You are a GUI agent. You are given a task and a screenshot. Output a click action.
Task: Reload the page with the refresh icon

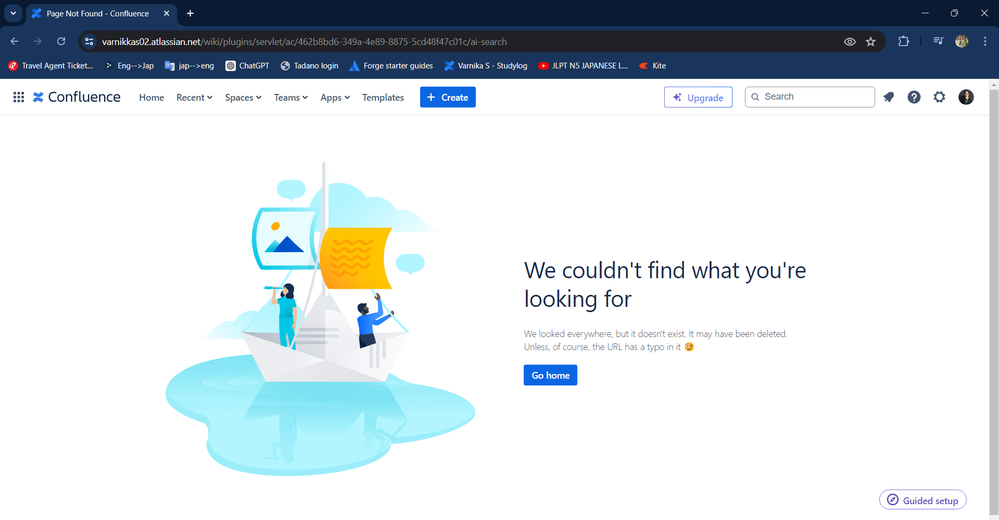61,41
